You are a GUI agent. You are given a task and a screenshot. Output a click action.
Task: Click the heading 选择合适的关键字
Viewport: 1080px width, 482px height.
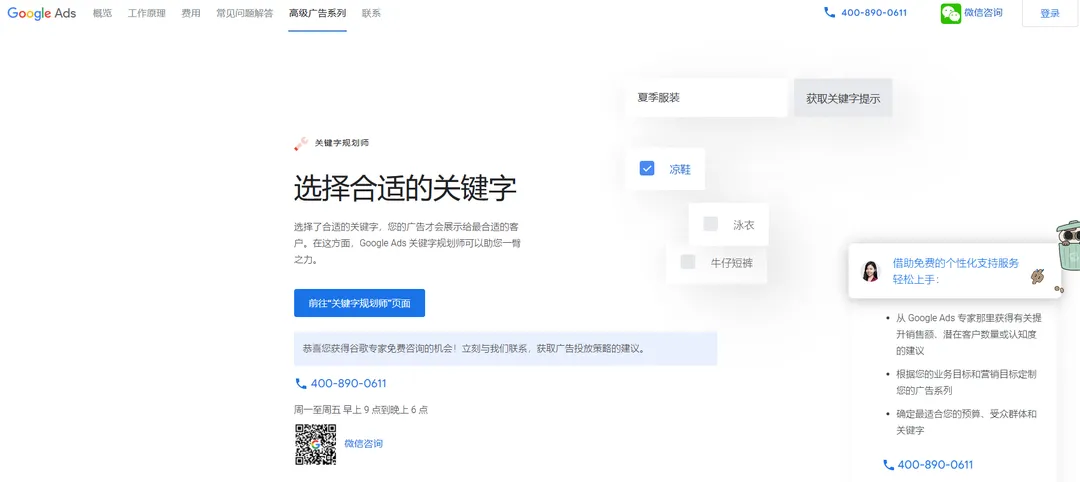coord(405,188)
